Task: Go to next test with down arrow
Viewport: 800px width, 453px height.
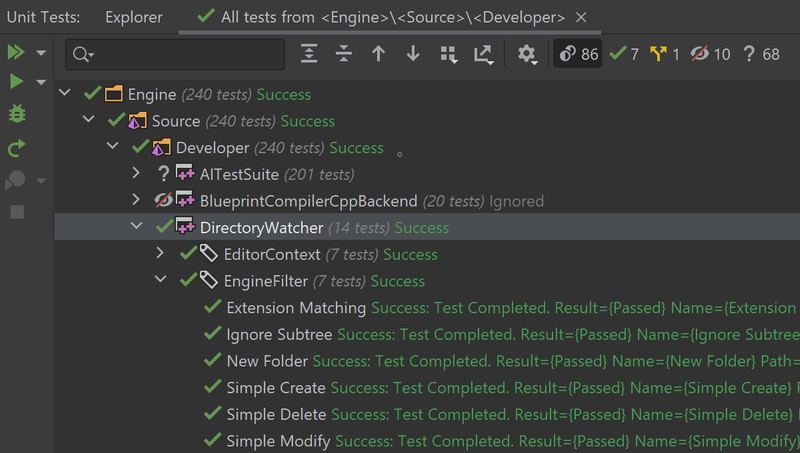Action: [413, 54]
